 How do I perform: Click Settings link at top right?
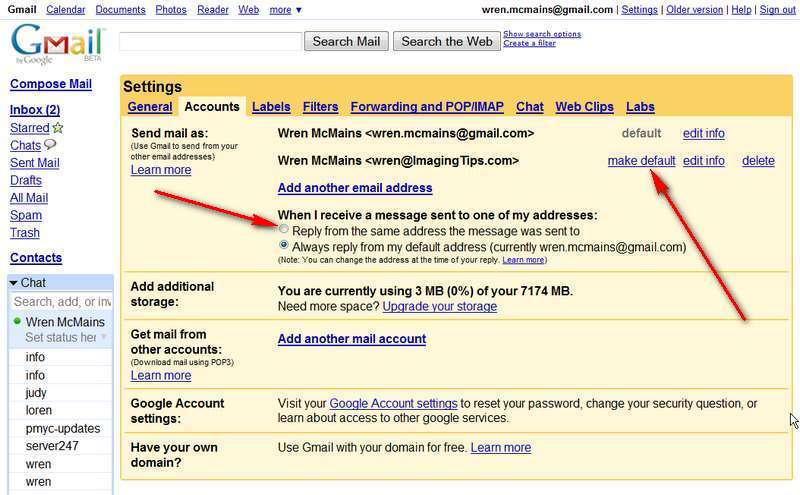[x=639, y=10]
